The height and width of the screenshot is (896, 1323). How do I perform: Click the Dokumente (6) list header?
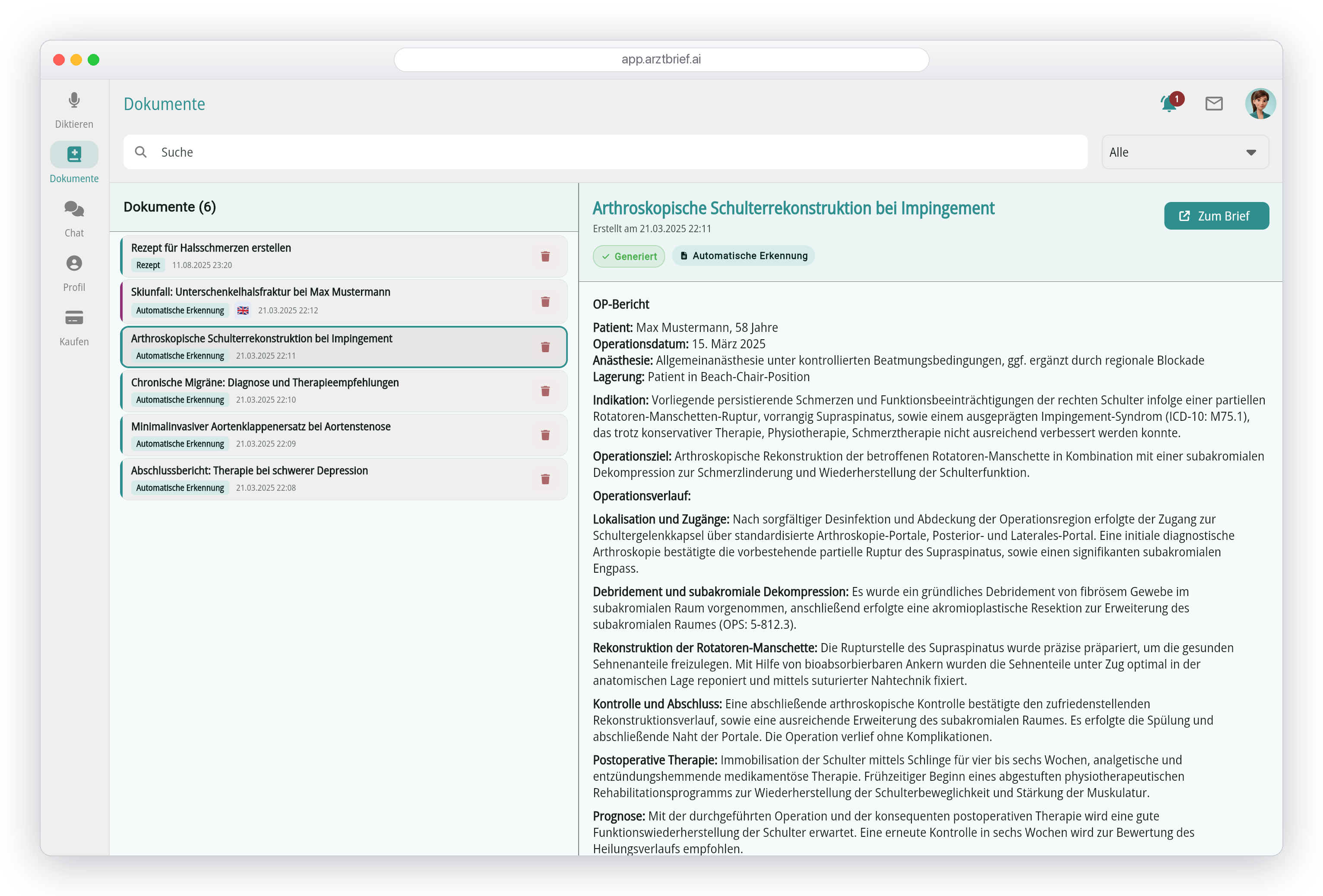[x=170, y=206]
